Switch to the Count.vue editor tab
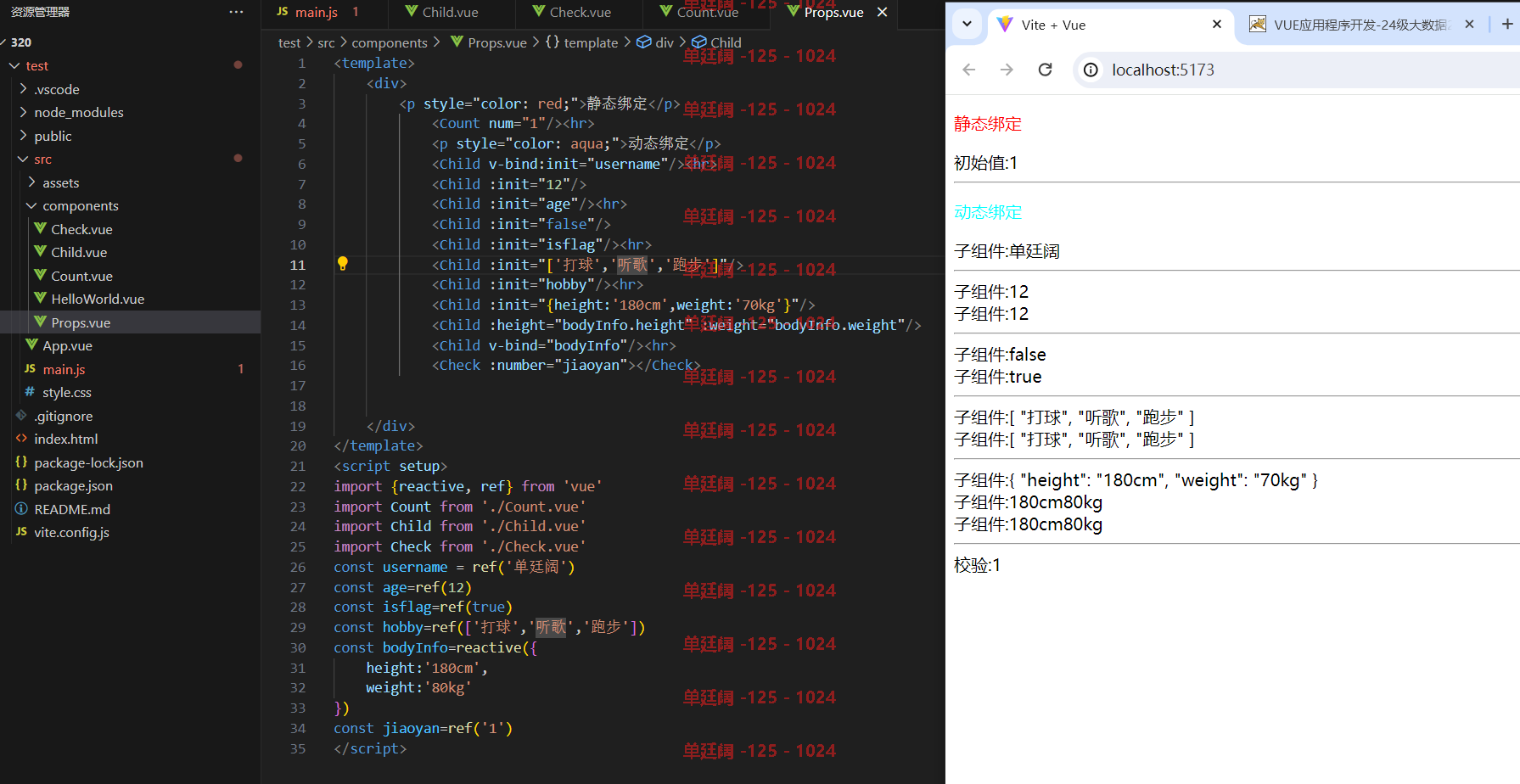The height and width of the screenshot is (784, 1520). [x=706, y=12]
